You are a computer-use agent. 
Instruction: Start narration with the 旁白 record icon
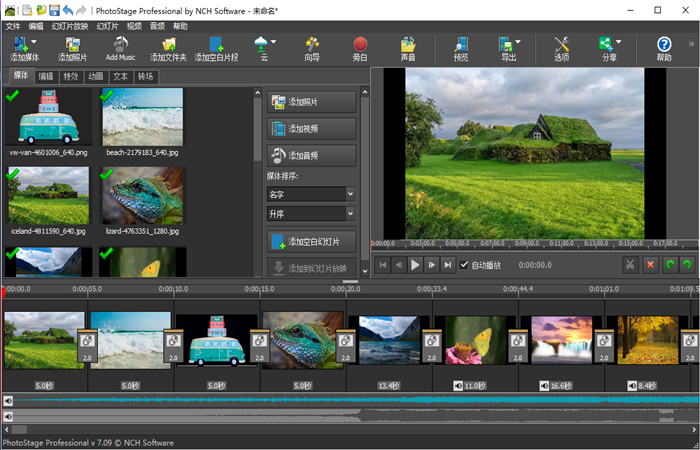[360, 45]
